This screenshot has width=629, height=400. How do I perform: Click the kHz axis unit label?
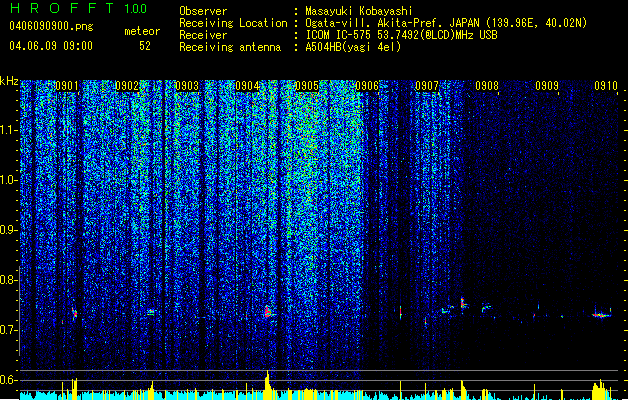[x=9, y=81]
